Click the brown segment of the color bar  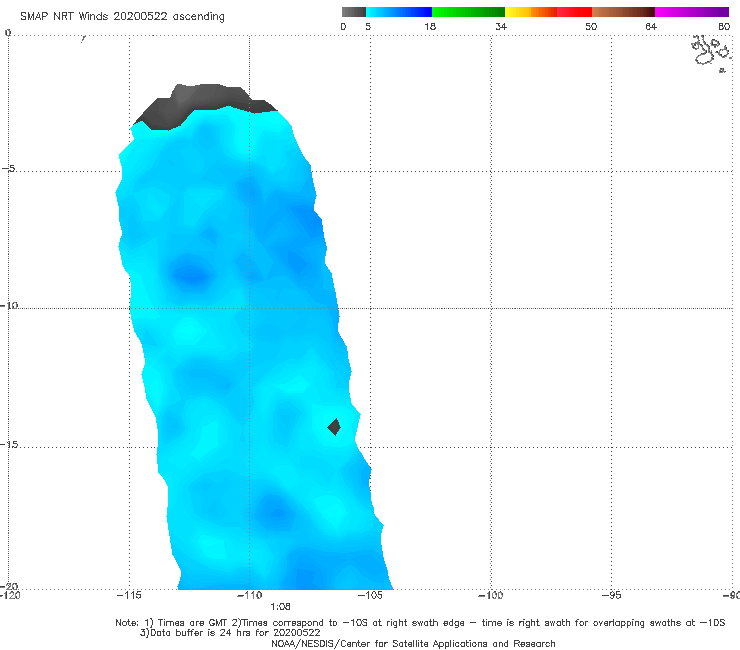pos(623,12)
